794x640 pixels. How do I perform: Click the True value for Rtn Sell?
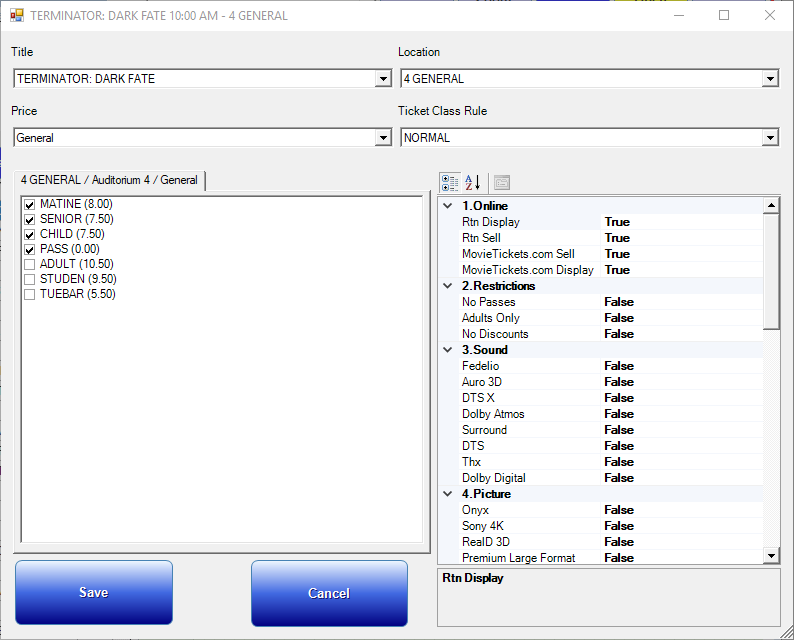pyautogui.click(x=617, y=238)
